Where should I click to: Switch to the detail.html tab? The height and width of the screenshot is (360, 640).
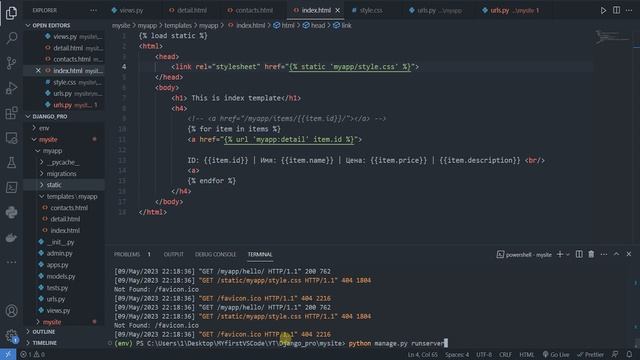point(191,11)
